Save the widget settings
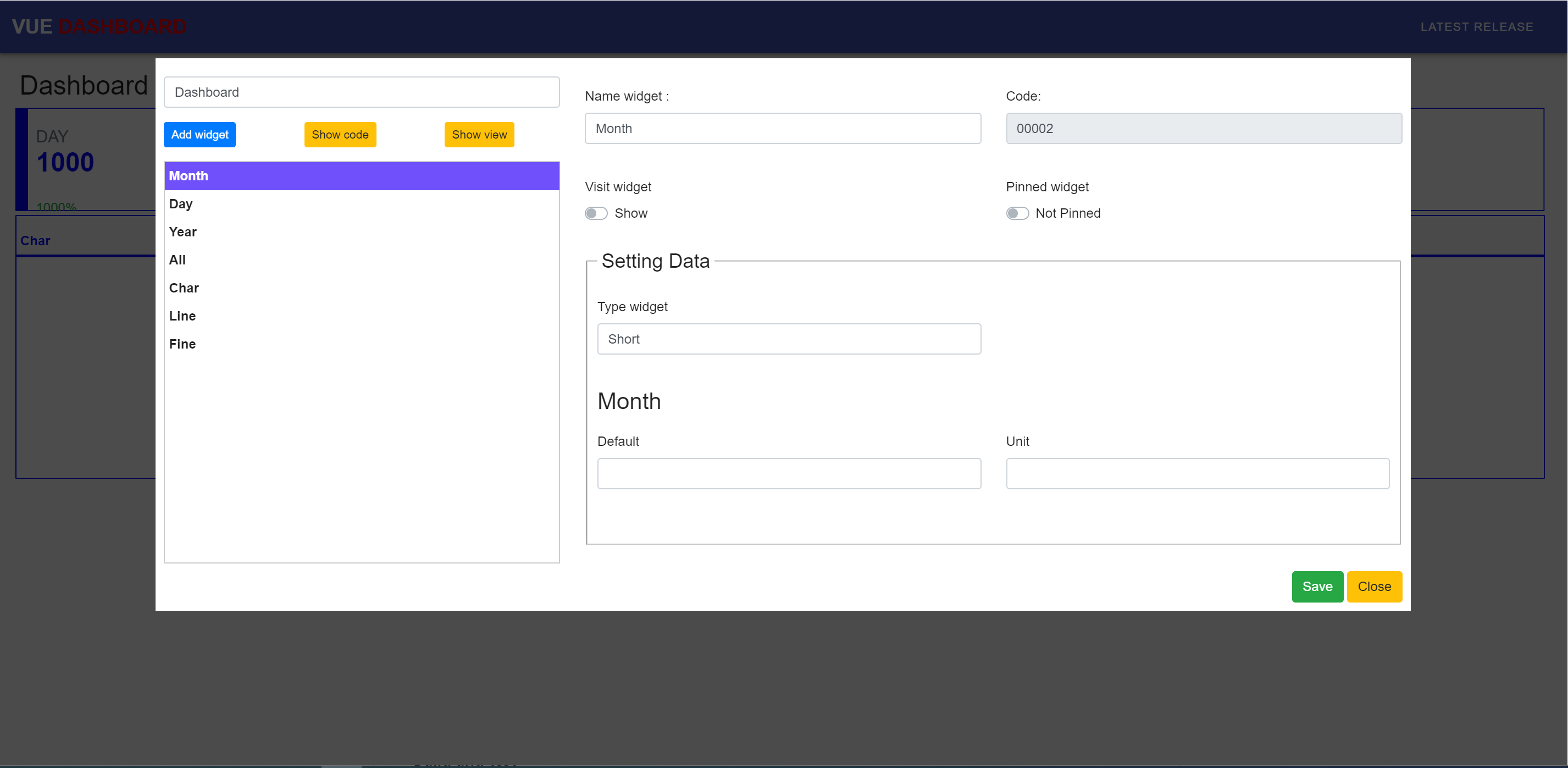The image size is (1568, 768). [1317, 586]
